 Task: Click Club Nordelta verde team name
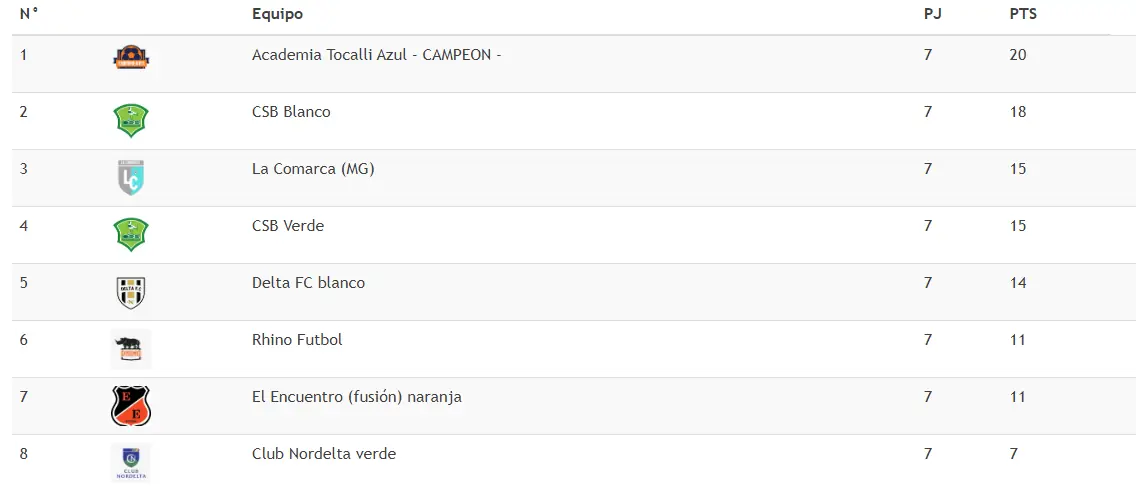pos(324,455)
